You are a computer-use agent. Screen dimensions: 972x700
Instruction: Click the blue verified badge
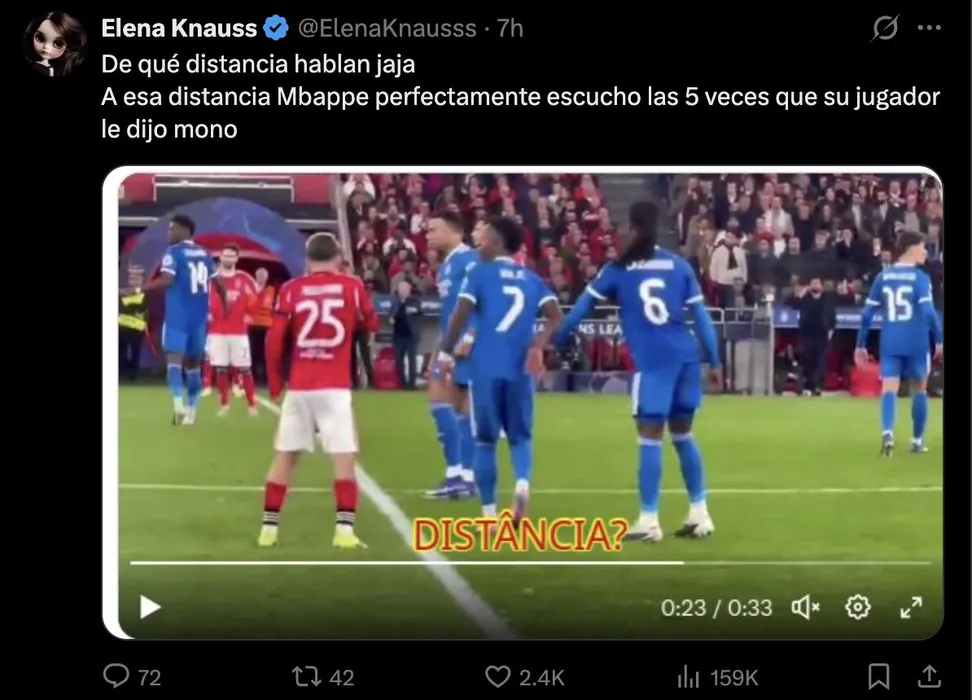tap(276, 29)
